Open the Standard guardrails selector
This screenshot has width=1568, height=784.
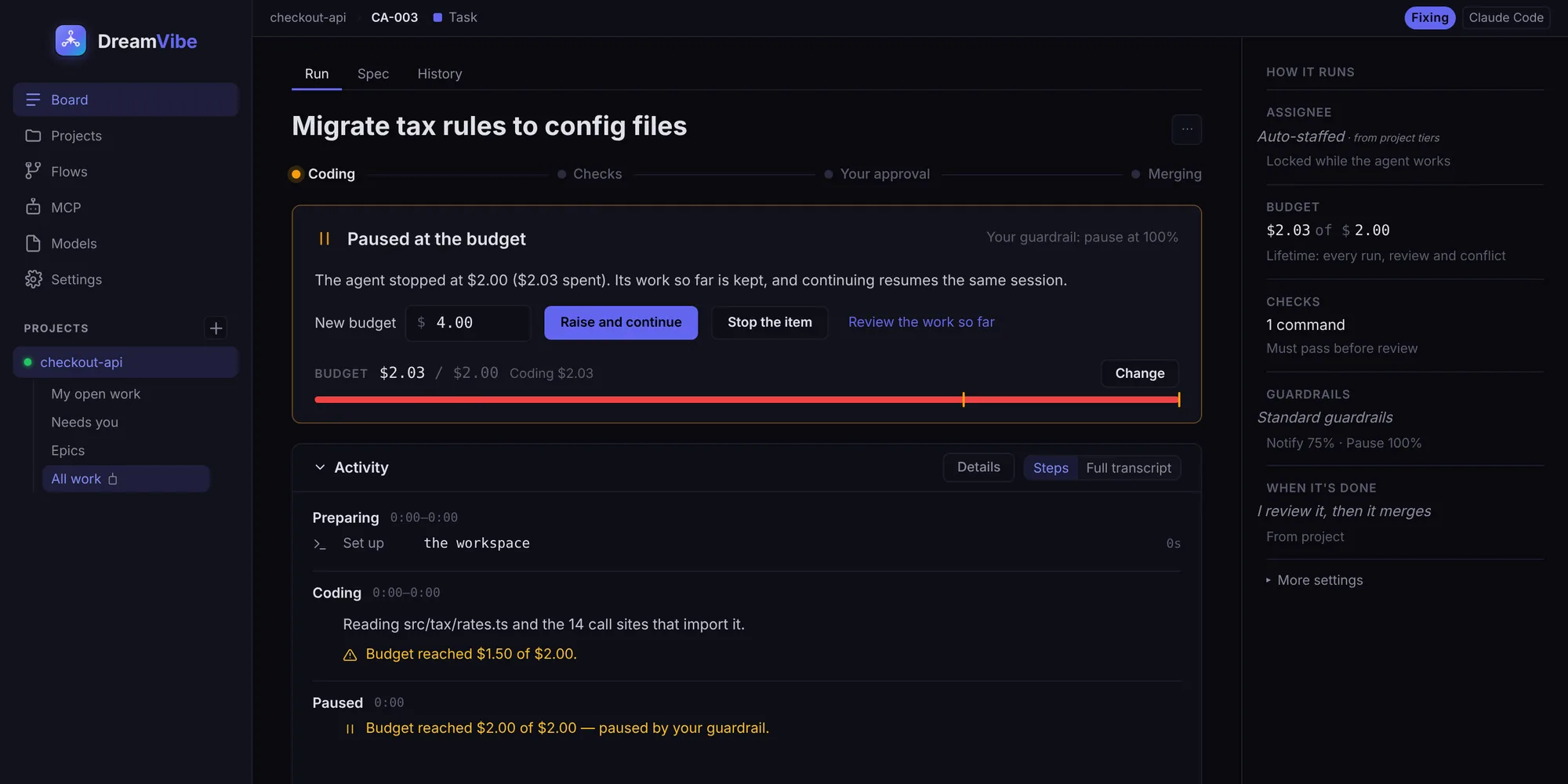1325,418
